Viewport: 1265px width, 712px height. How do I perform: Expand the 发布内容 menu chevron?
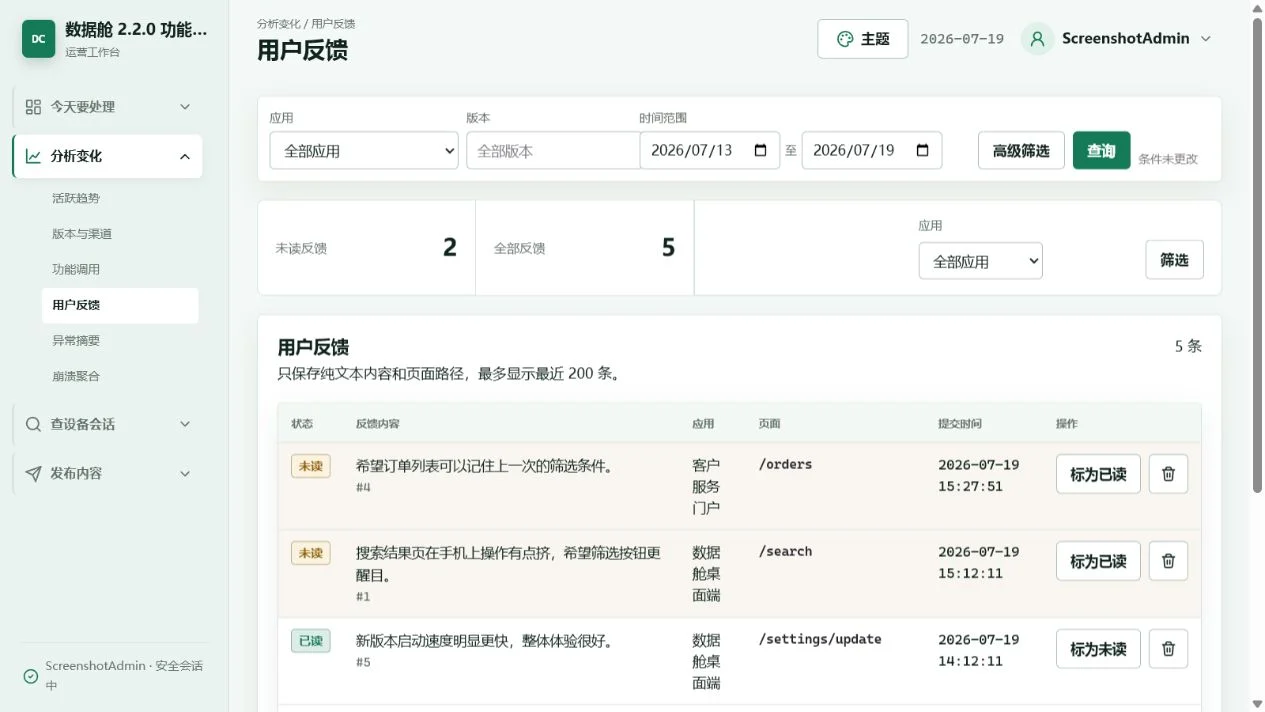click(185, 473)
